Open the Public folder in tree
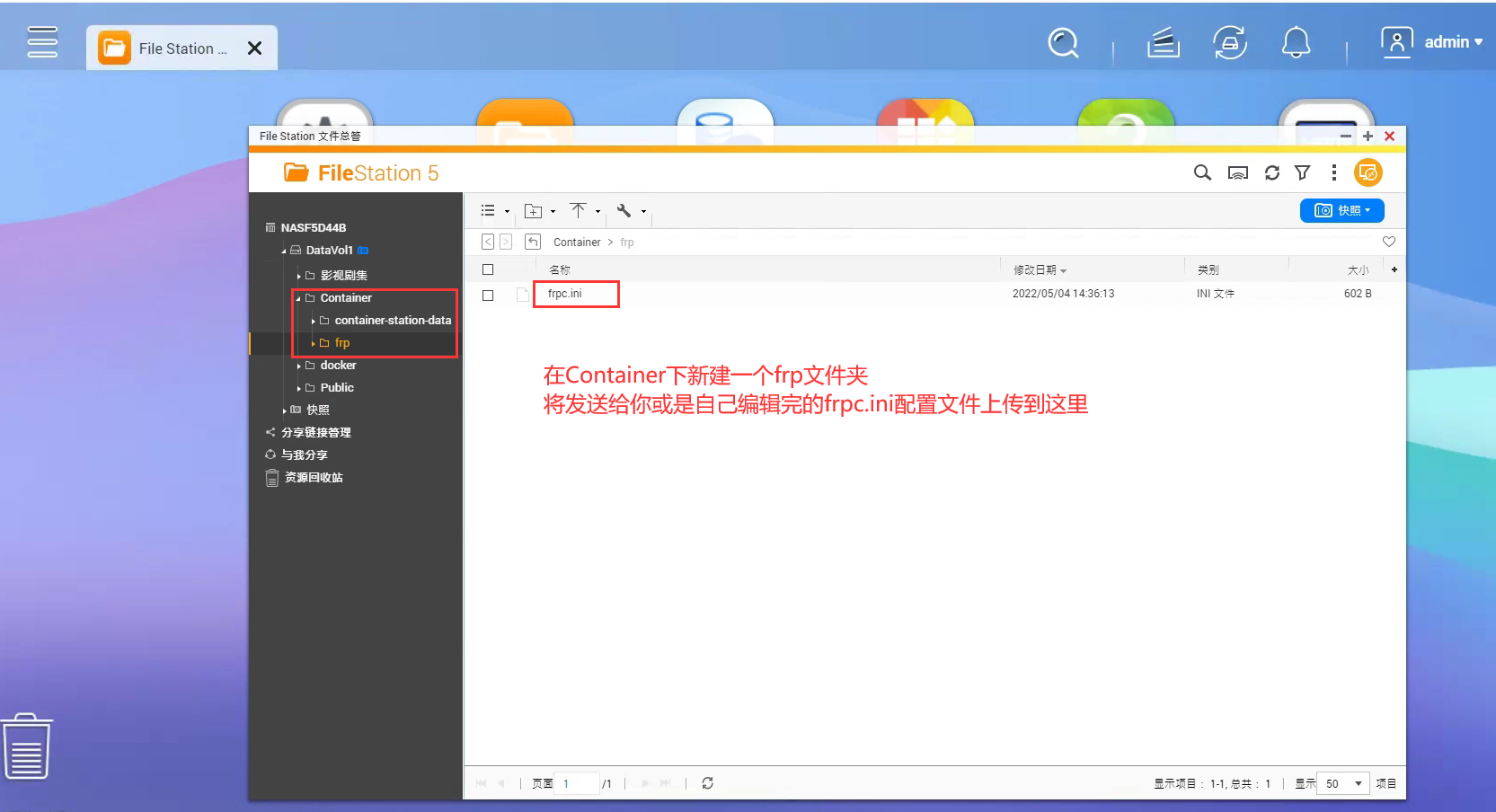Image resolution: width=1496 pixels, height=812 pixels. [337, 388]
